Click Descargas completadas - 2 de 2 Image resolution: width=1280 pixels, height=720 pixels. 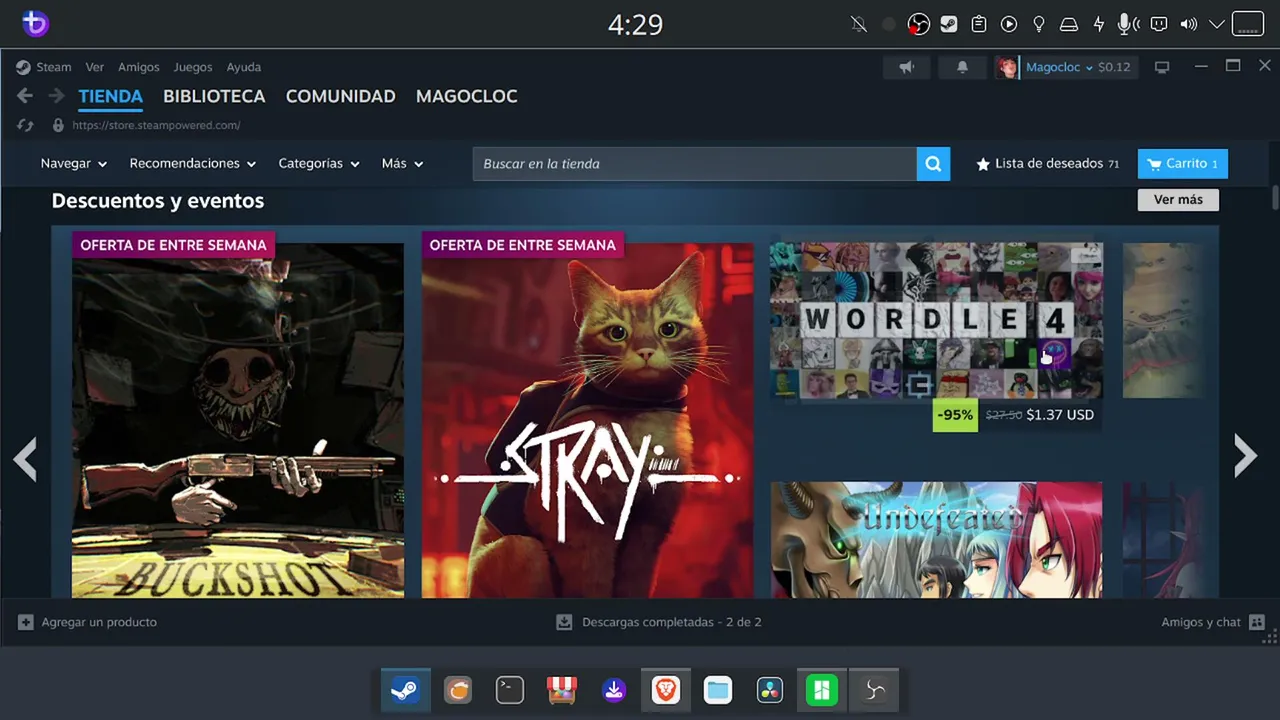[x=672, y=622]
